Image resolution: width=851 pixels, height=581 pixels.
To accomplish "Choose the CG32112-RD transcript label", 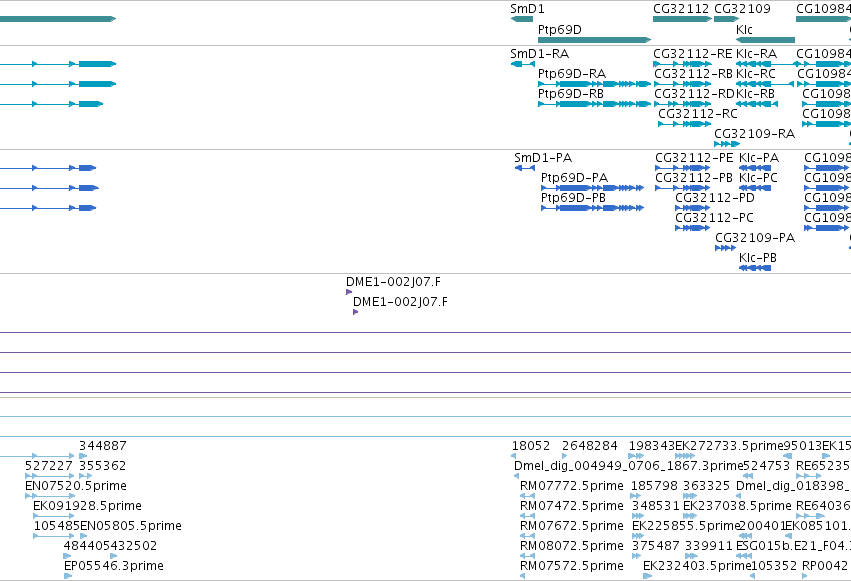I will point(694,93).
